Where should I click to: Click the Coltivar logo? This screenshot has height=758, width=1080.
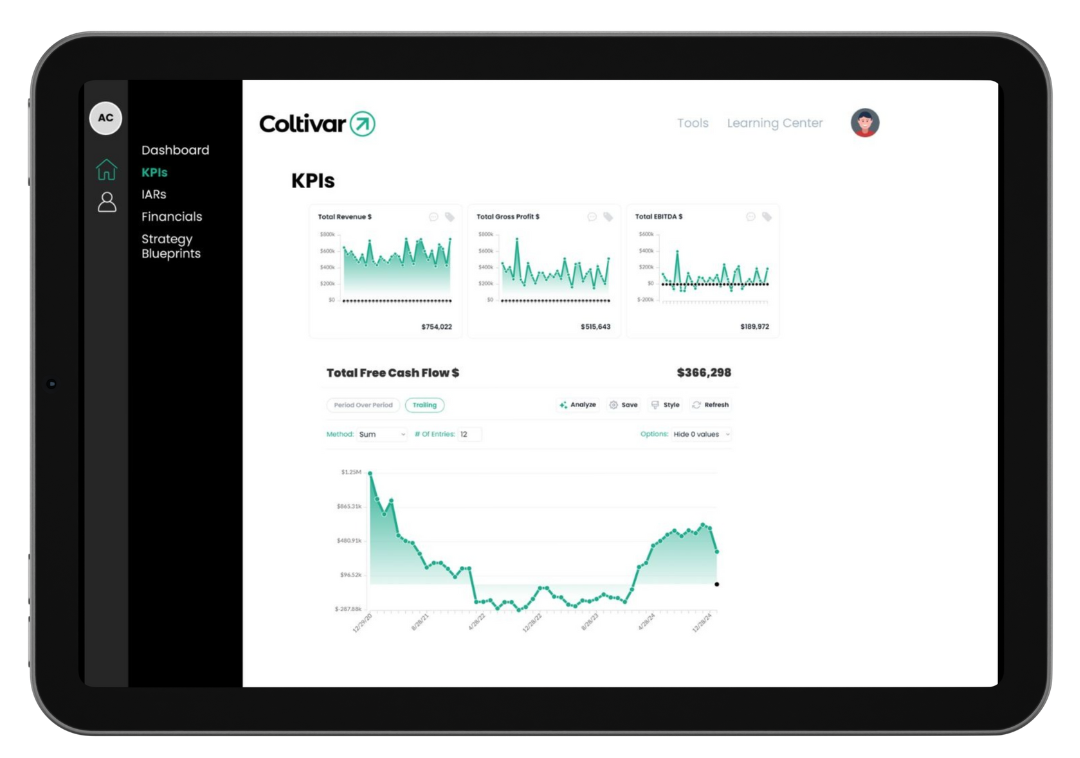(317, 124)
